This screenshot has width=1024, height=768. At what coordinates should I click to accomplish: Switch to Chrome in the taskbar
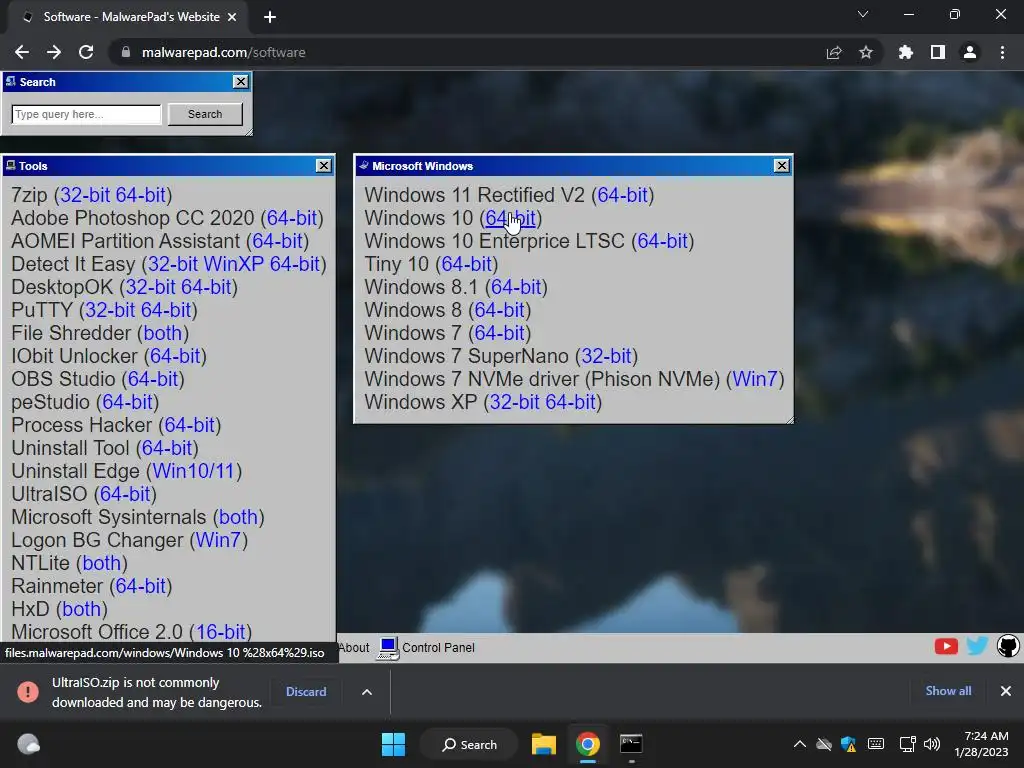[588, 744]
